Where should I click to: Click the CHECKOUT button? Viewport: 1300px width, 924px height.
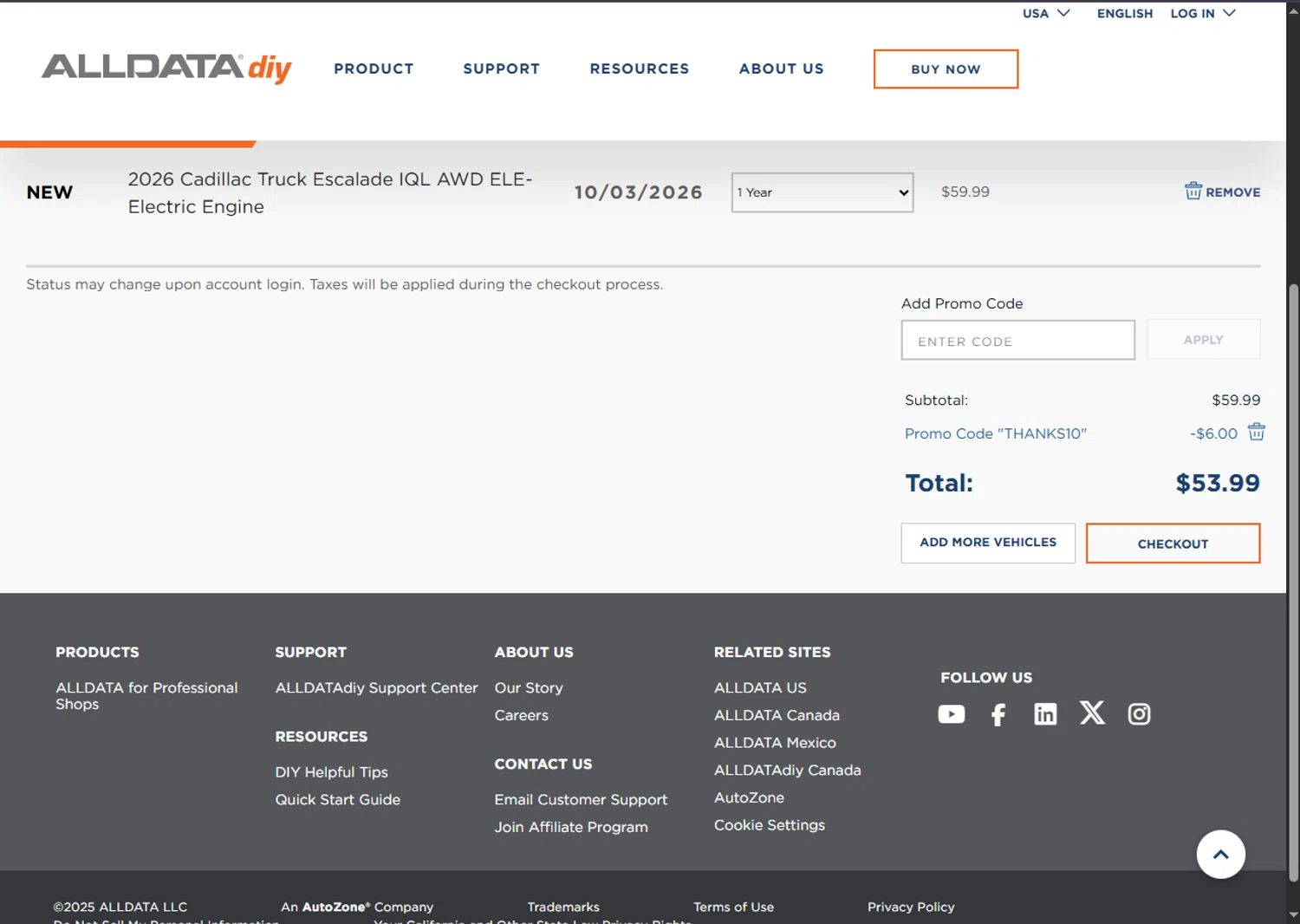click(x=1173, y=543)
